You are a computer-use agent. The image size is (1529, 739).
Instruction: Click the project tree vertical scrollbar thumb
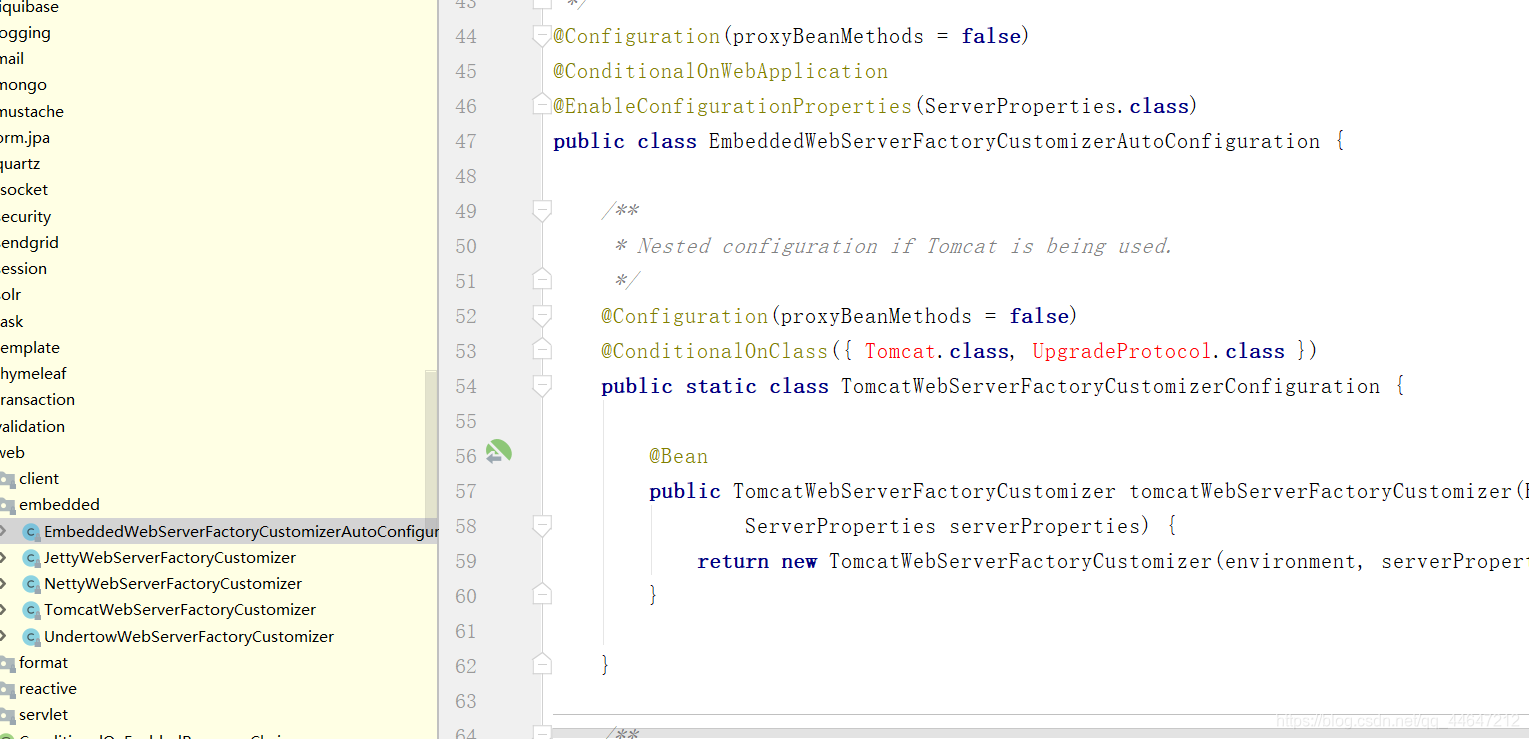click(x=431, y=445)
